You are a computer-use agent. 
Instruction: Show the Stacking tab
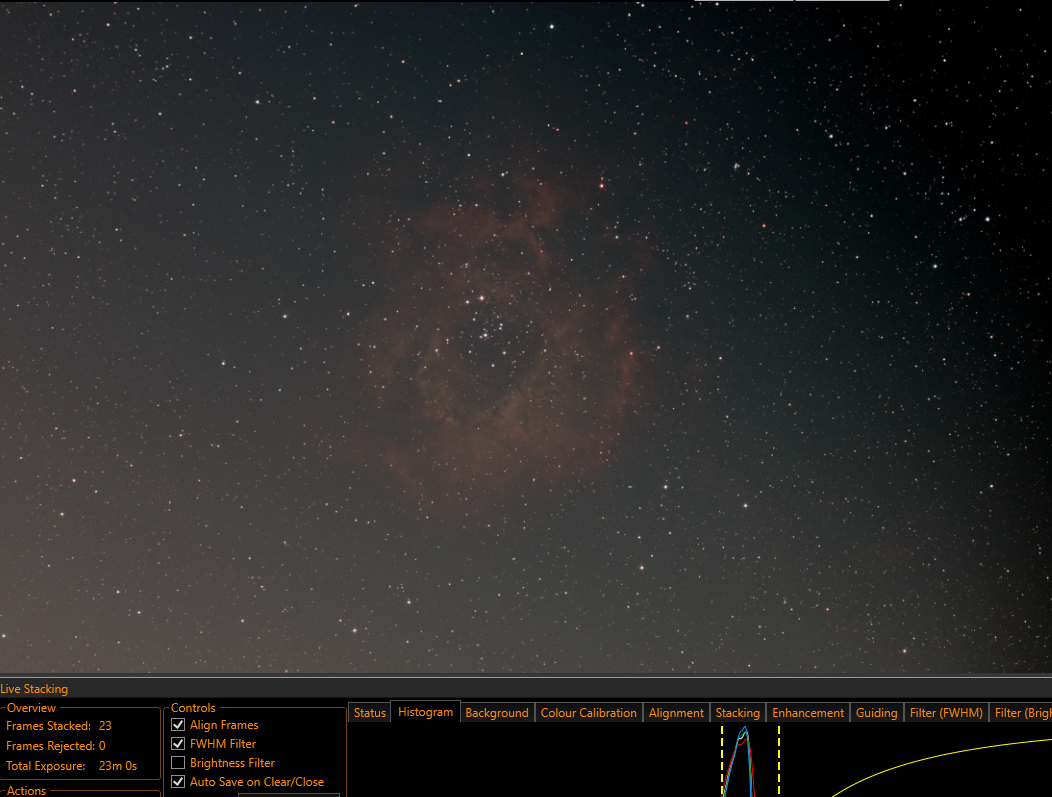coord(737,712)
